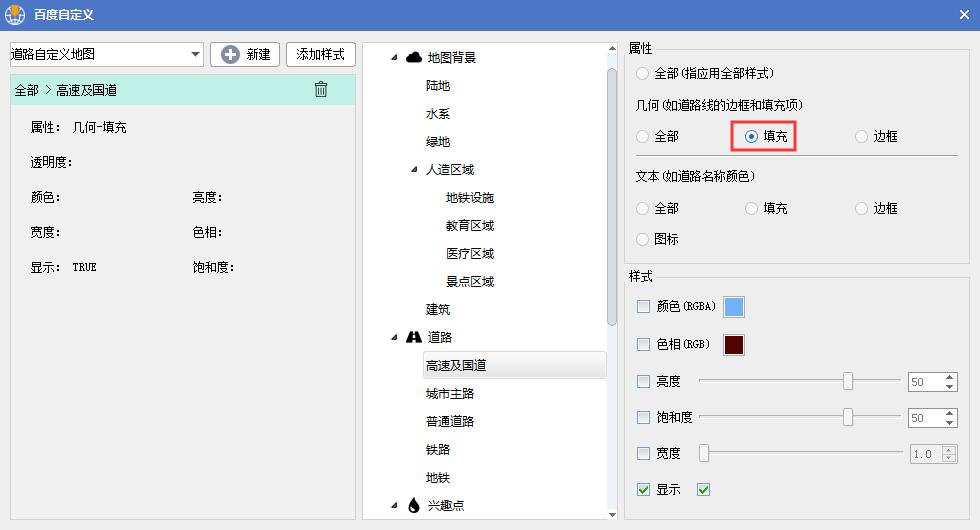Click the droplet icon beside 兴趣点

tap(414, 505)
